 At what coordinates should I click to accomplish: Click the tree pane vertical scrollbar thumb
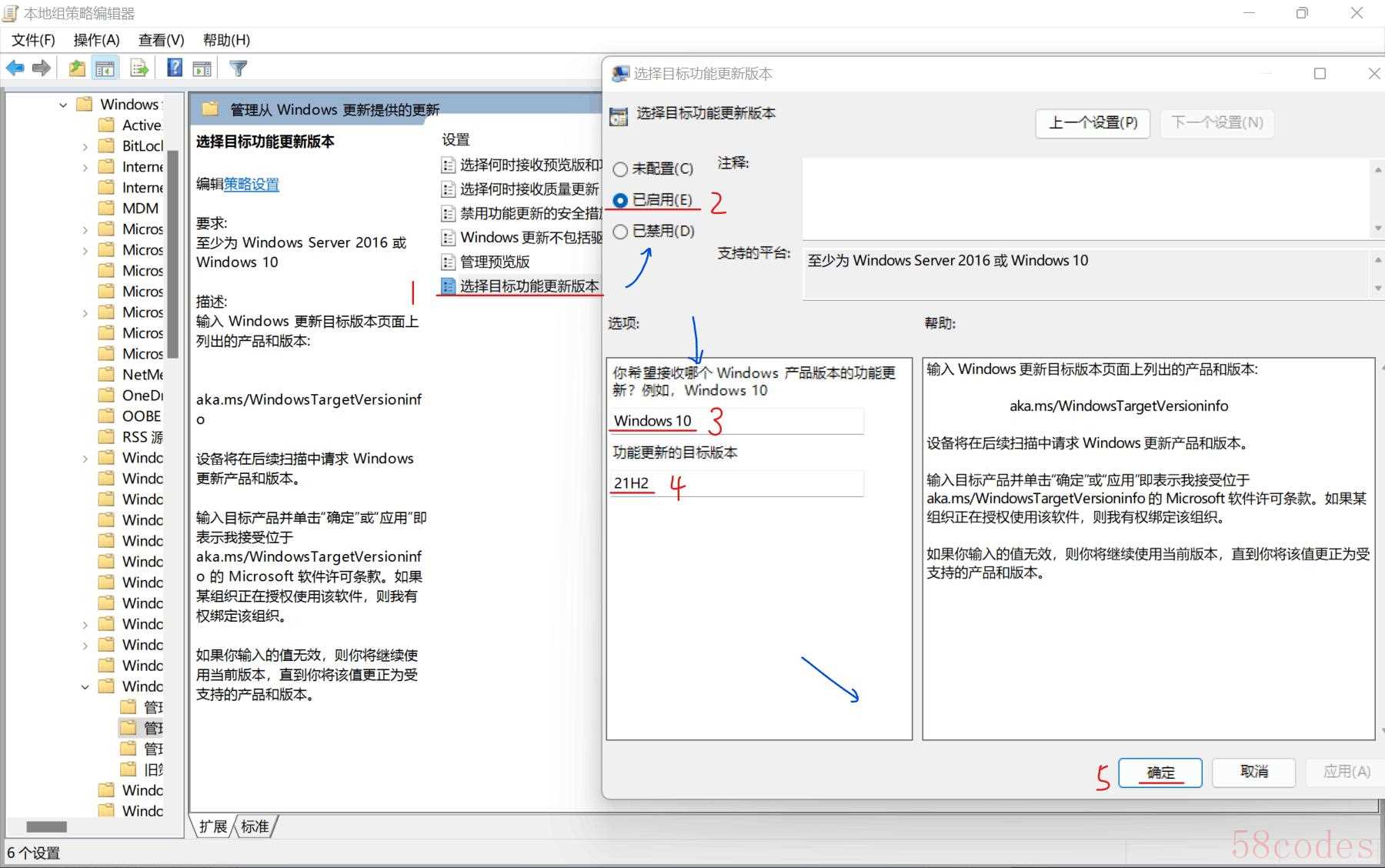(x=173, y=255)
